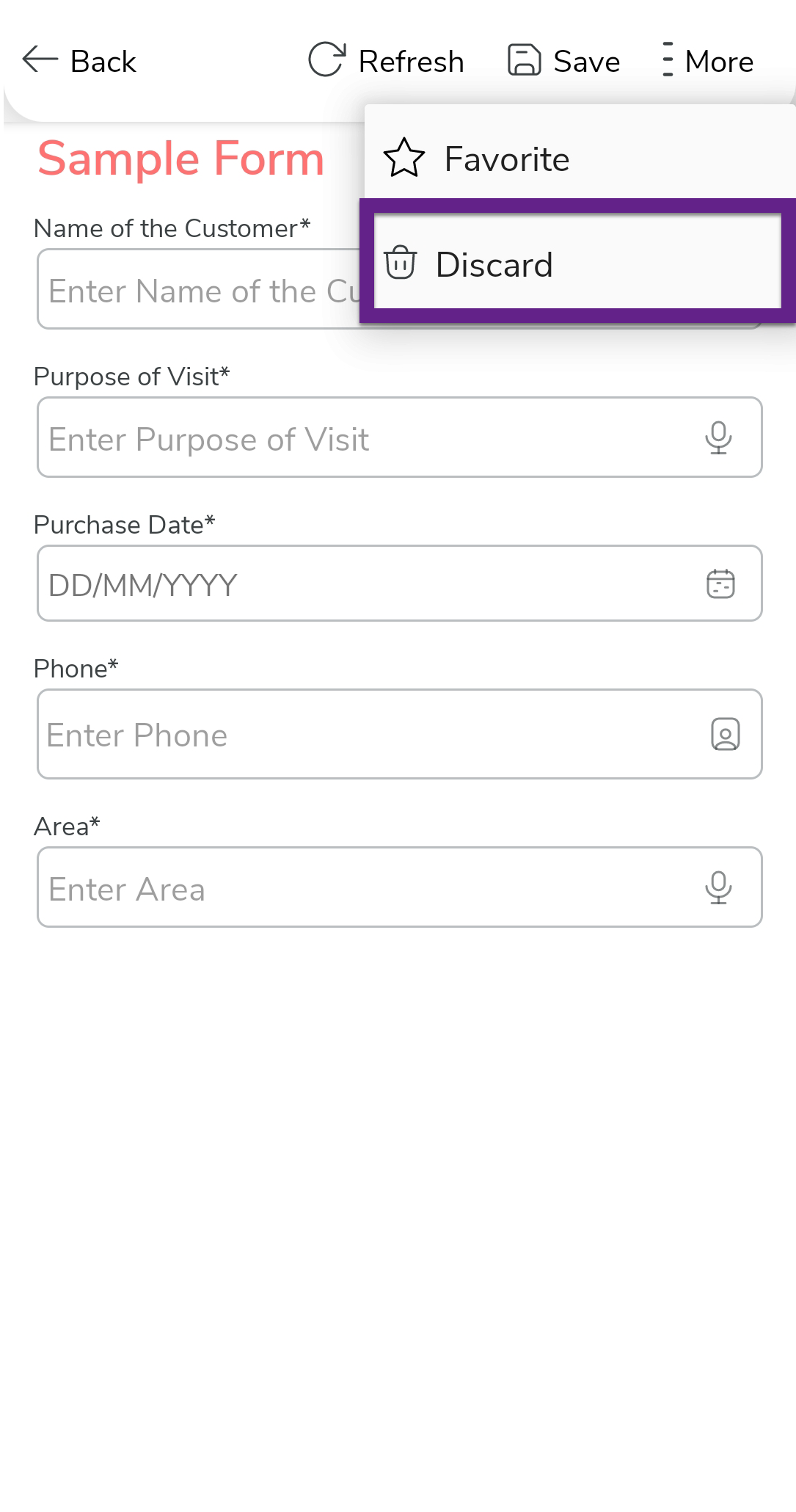Focus the Name of the Customer field
796x1512 pixels.
tap(198, 290)
